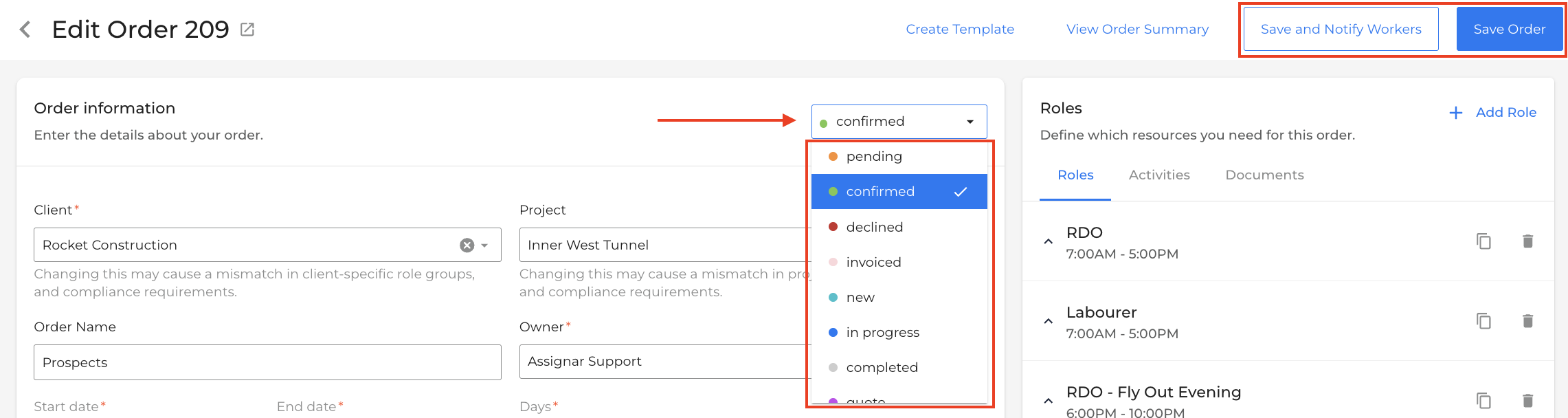The height and width of the screenshot is (418, 1568).
Task: Open order in new window via external link icon
Action: [248, 29]
